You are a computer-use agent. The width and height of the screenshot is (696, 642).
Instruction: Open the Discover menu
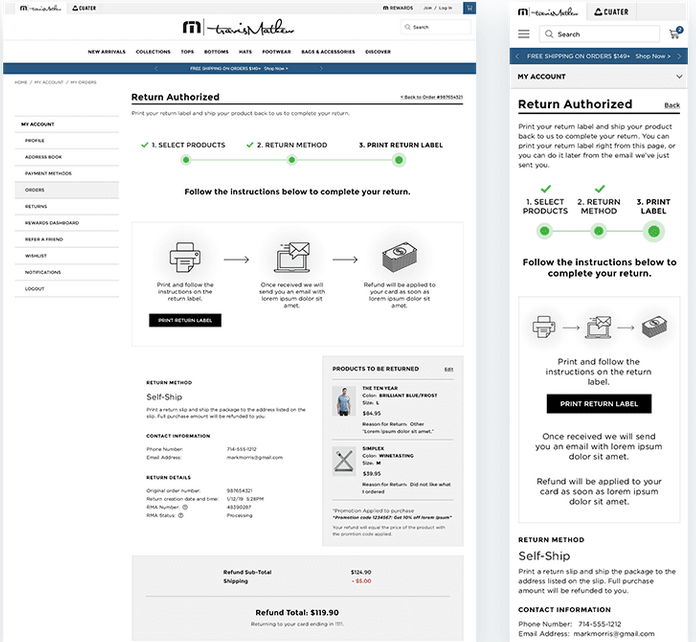point(378,52)
